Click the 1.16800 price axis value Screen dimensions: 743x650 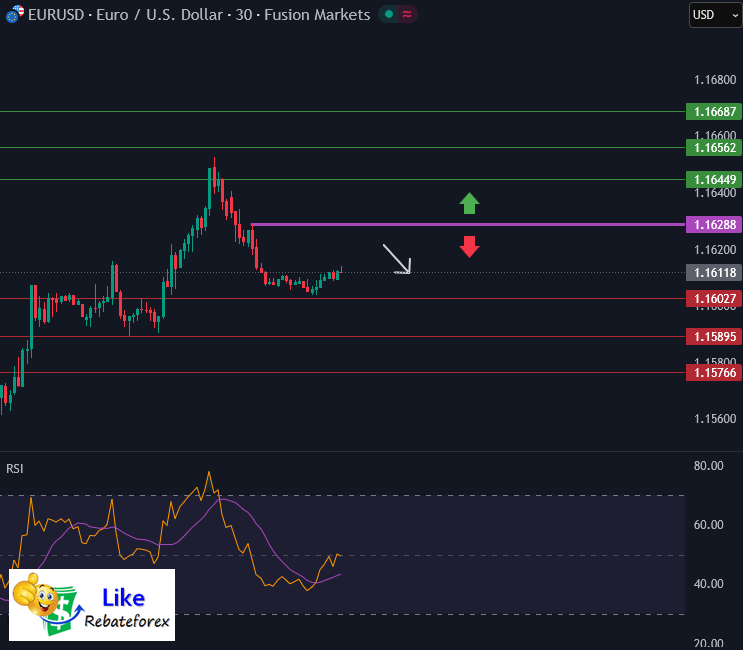(x=715, y=80)
